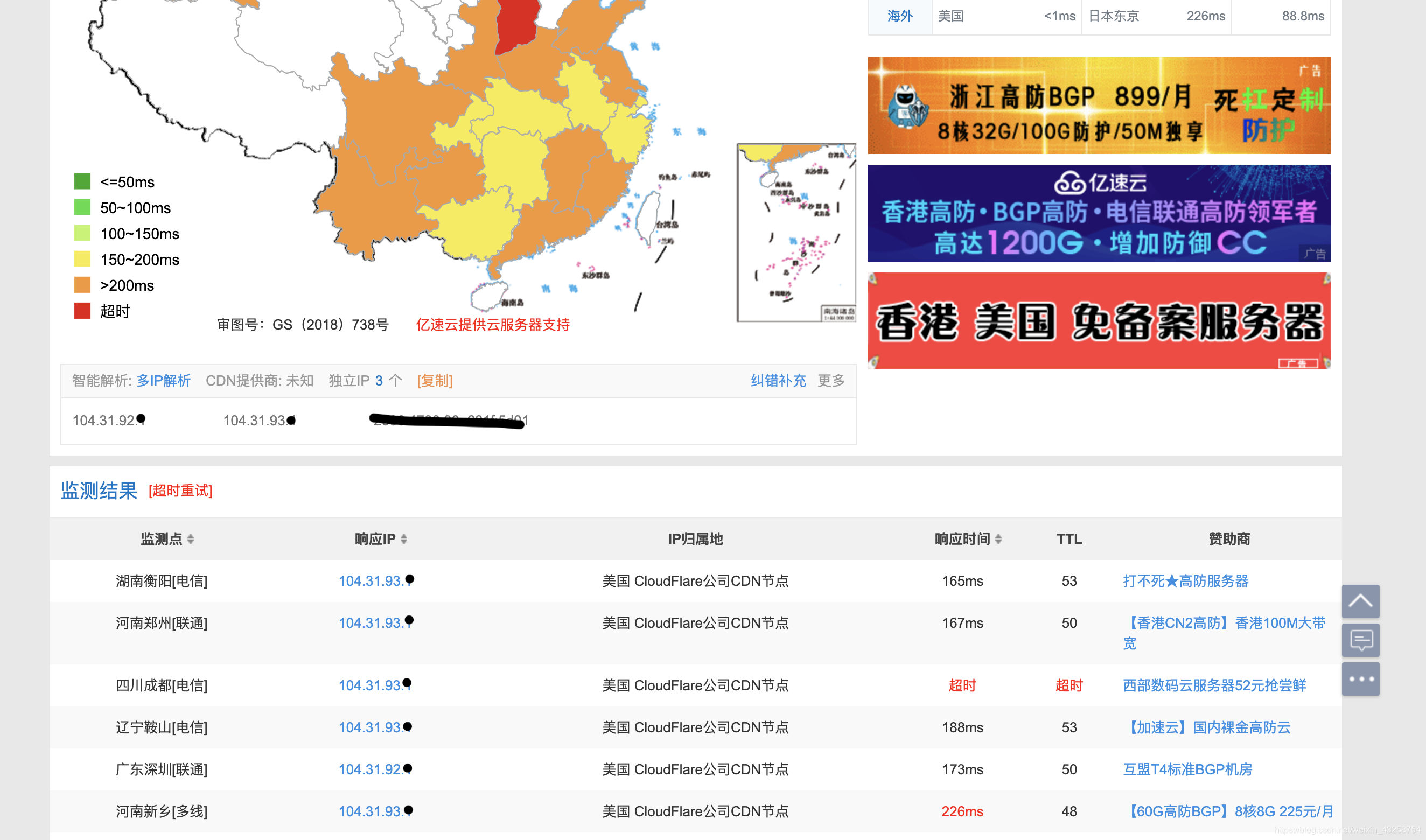1426x840 pixels.
Task: Open 四川成都 row response IP link
Action: coord(375,685)
